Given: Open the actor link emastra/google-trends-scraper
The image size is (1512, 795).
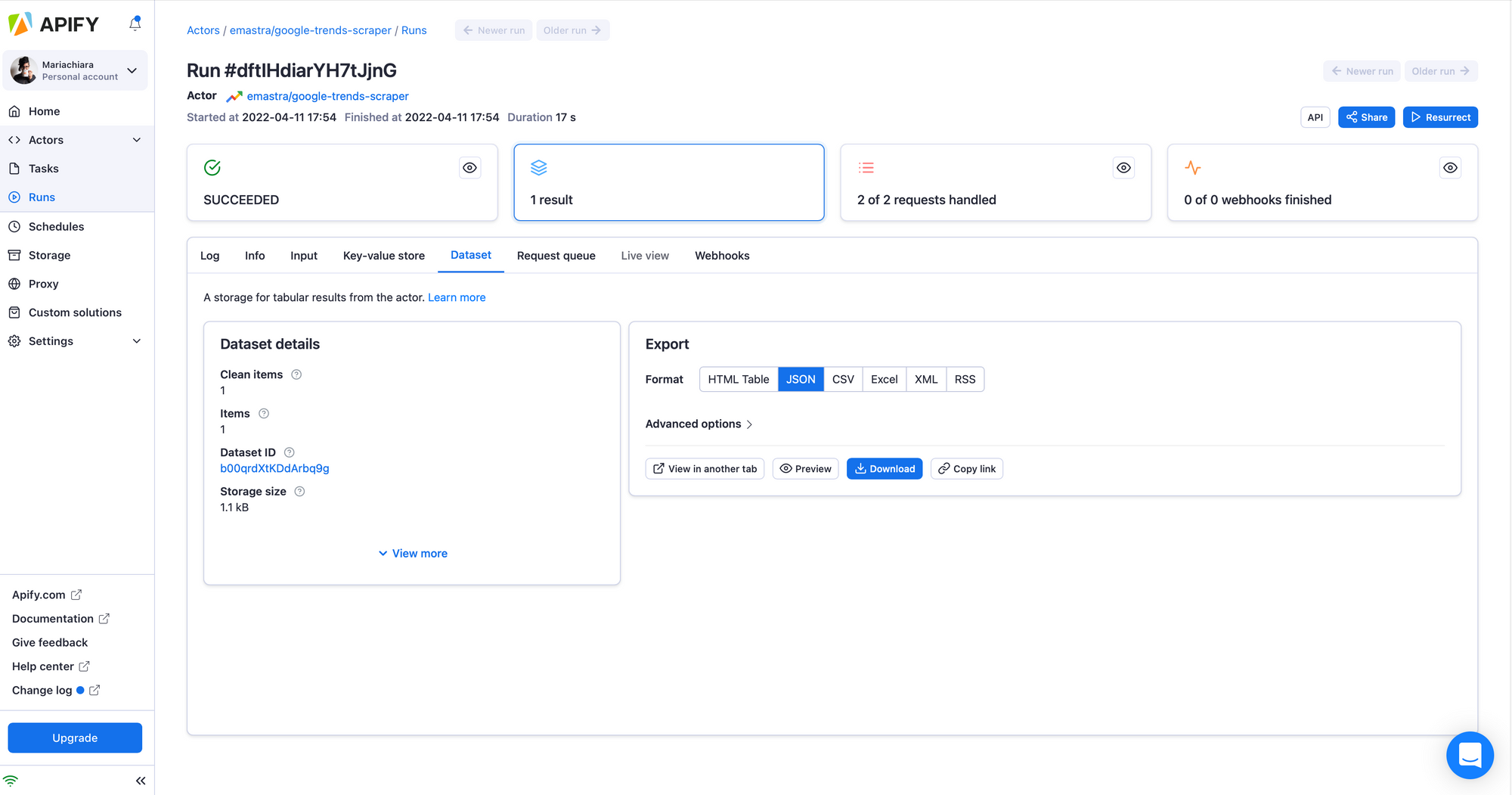Looking at the screenshot, I should coord(328,96).
